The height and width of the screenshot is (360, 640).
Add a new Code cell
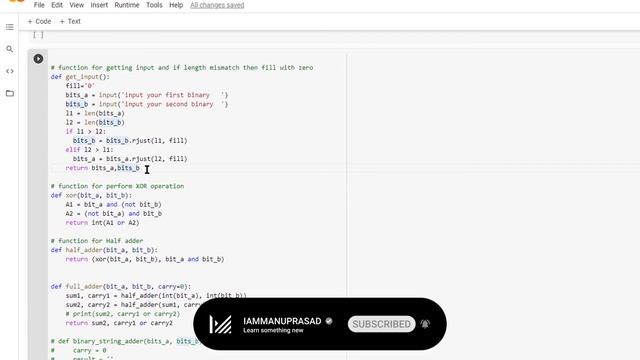(x=39, y=21)
